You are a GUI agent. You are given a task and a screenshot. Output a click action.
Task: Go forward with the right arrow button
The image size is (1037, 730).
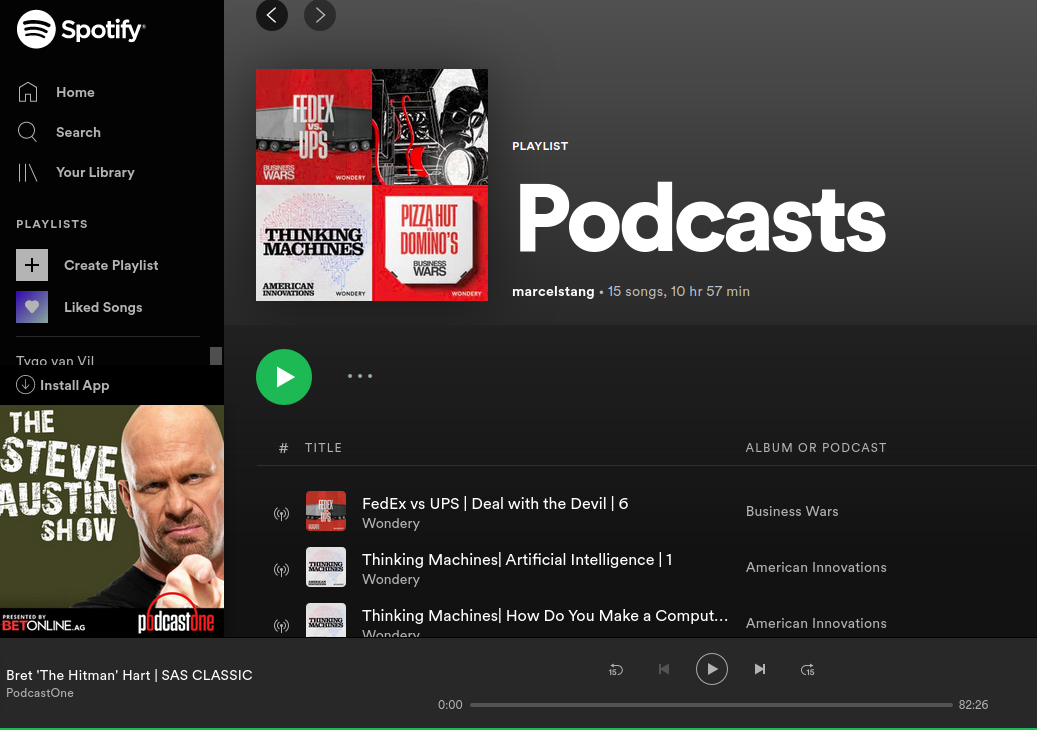(320, 15)
